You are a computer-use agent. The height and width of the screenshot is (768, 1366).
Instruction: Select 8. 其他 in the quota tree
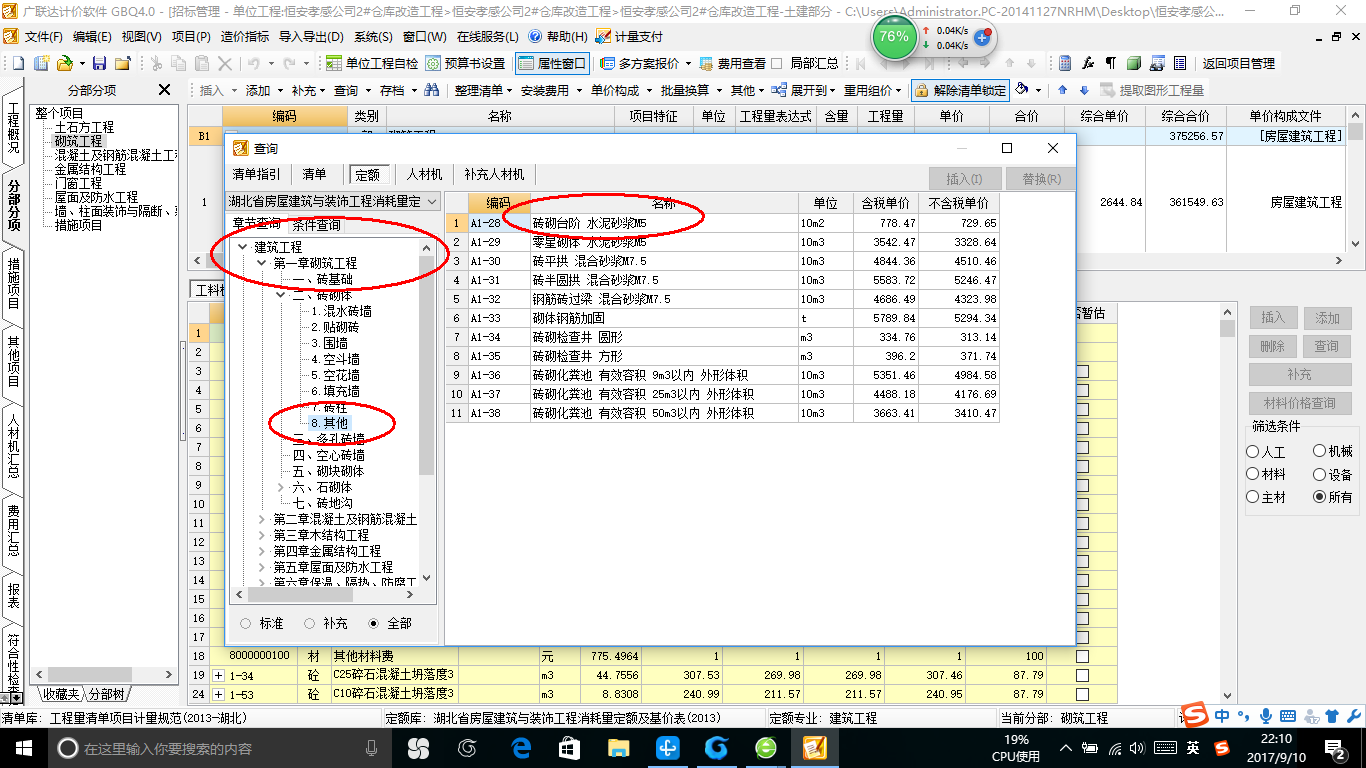(x=329, y=423)
